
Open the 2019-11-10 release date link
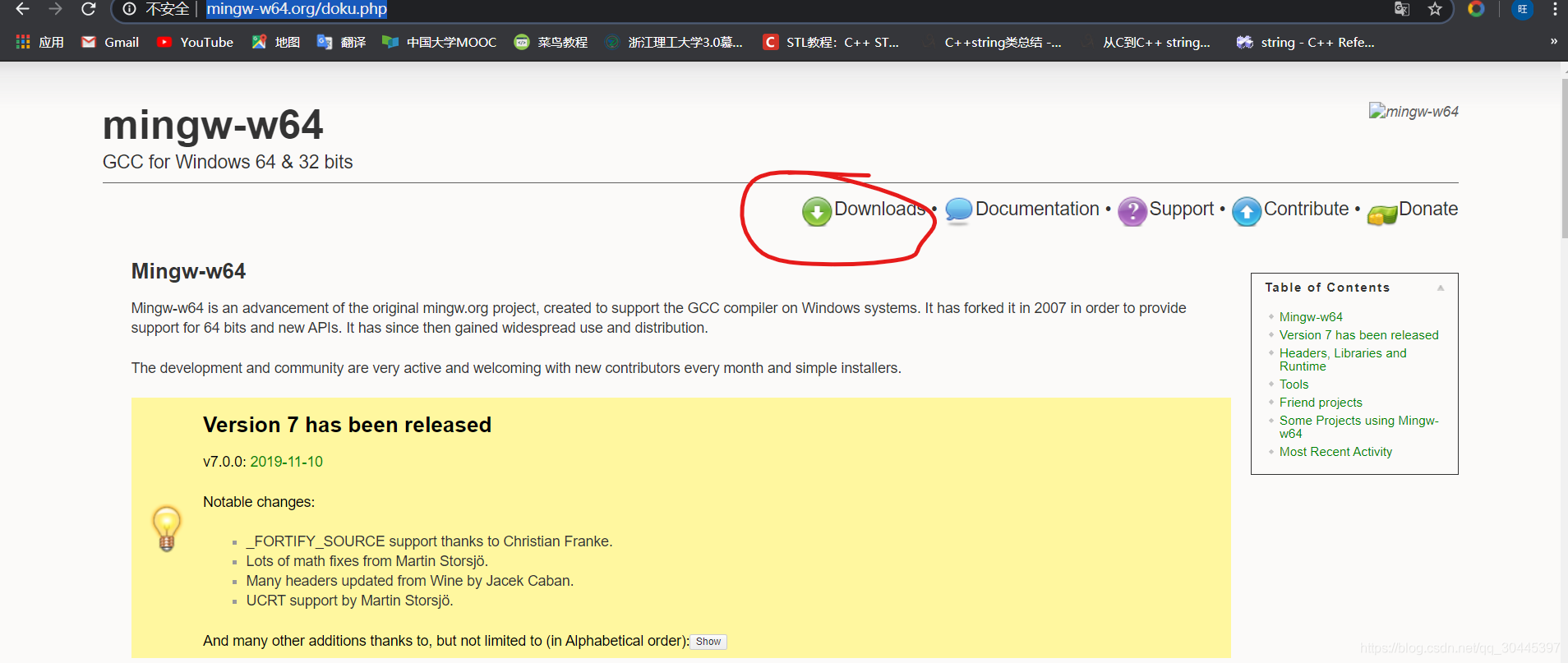pos(286,462)
